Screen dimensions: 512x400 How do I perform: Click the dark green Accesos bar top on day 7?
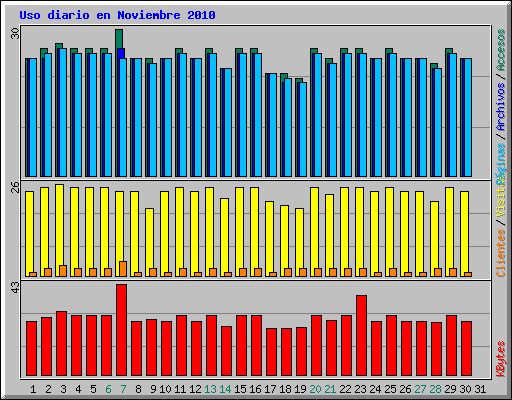(x=119, y=38)
